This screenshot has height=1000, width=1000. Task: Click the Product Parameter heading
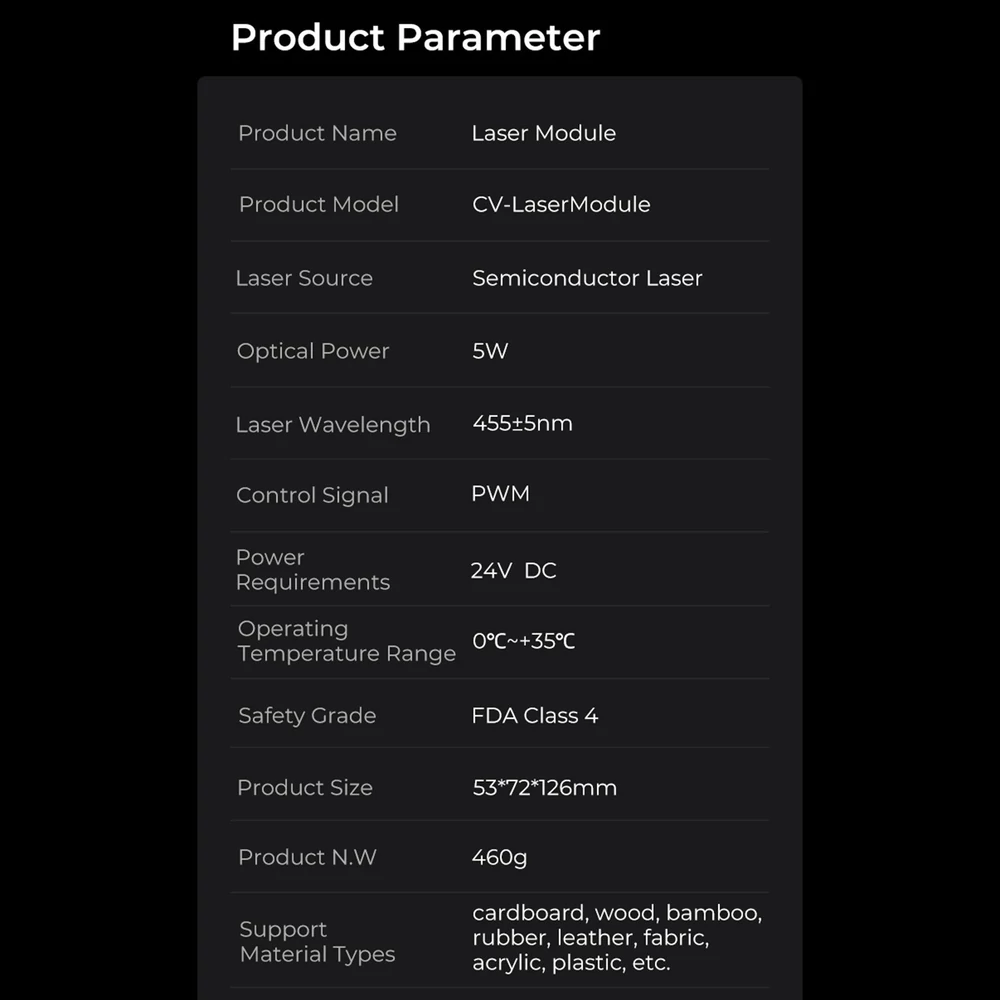tap(415, 38)
